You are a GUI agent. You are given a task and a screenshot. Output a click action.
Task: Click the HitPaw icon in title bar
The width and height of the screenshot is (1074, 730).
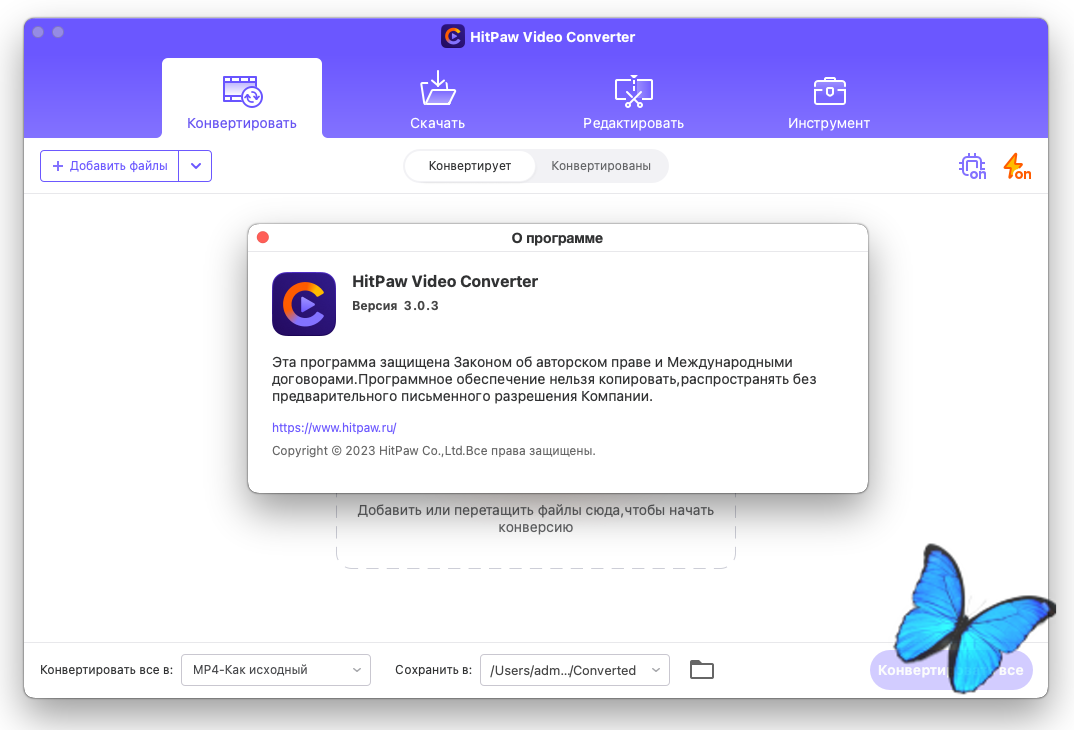coord(453,36)
